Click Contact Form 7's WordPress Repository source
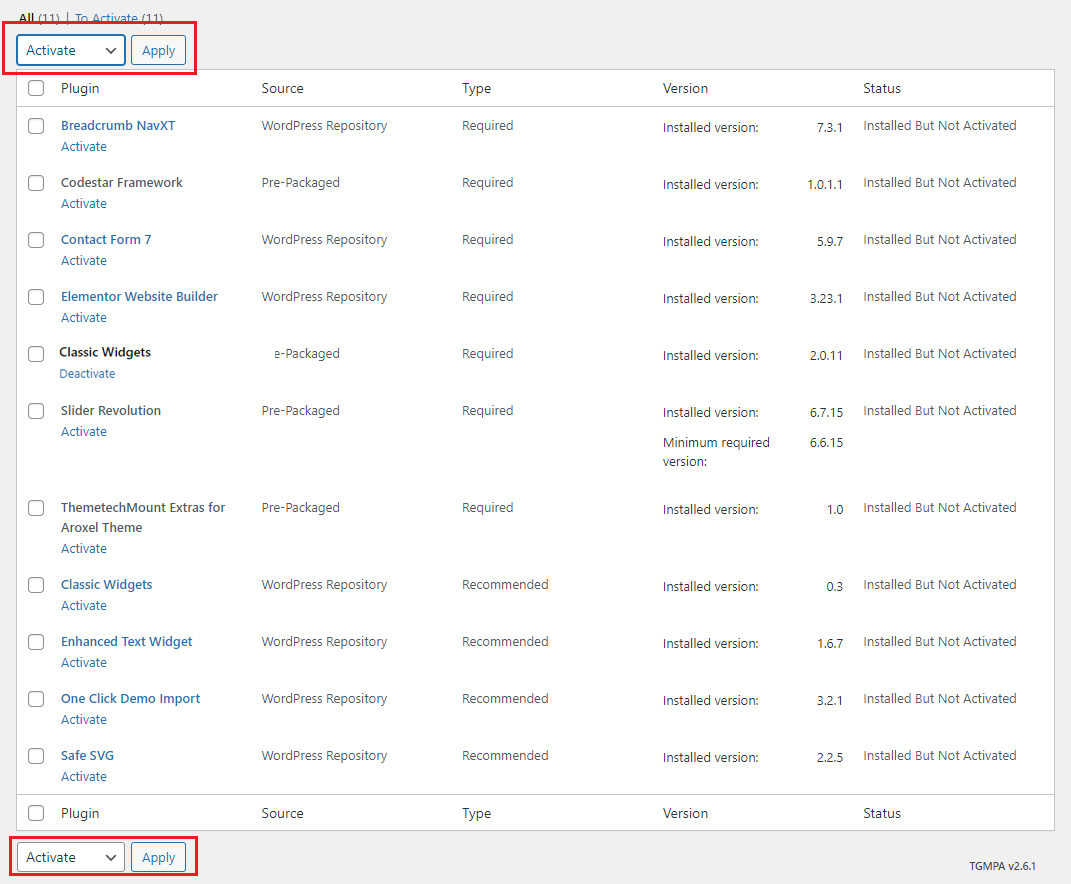This screenshot has width=1071, height=884. tap(324, 240)
